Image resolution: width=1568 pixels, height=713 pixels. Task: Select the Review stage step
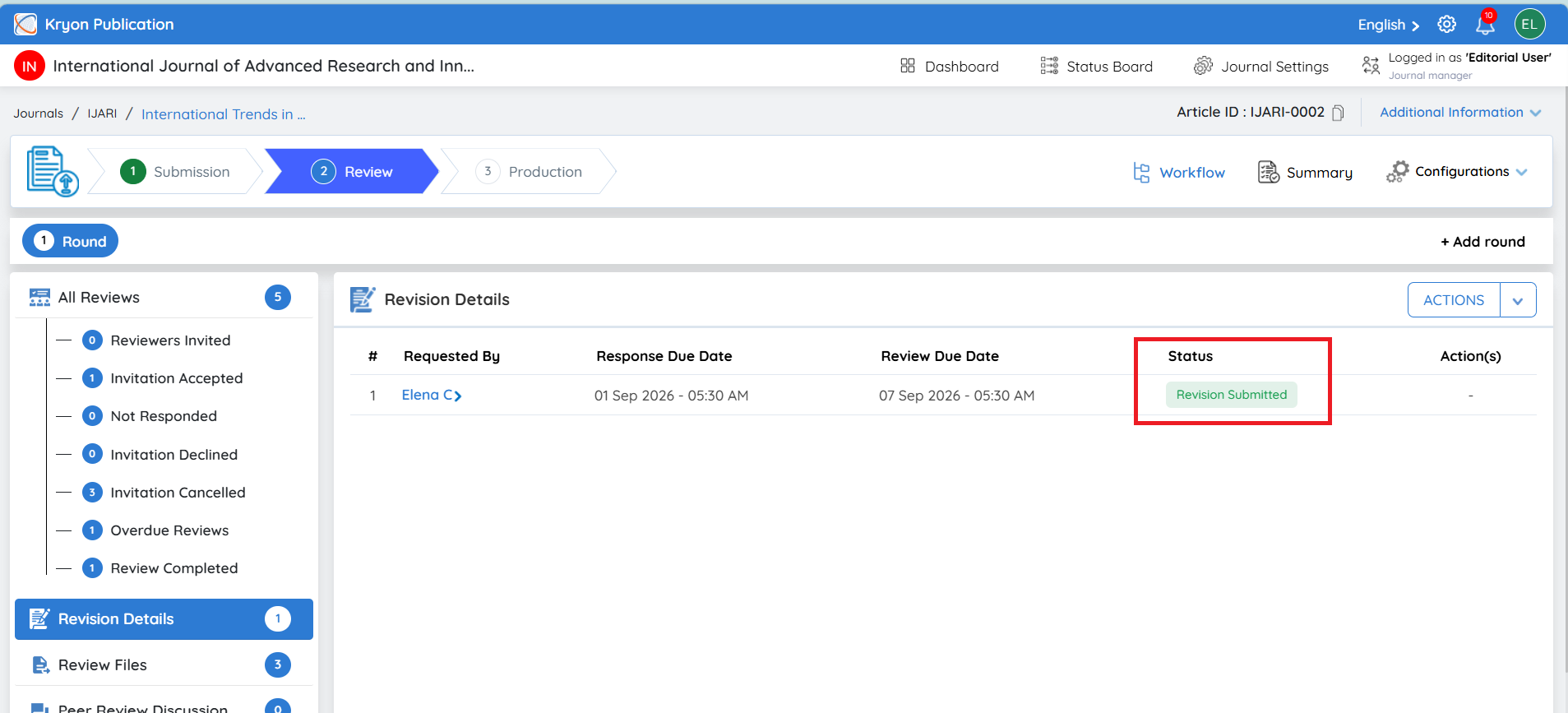tap(352, 171)
